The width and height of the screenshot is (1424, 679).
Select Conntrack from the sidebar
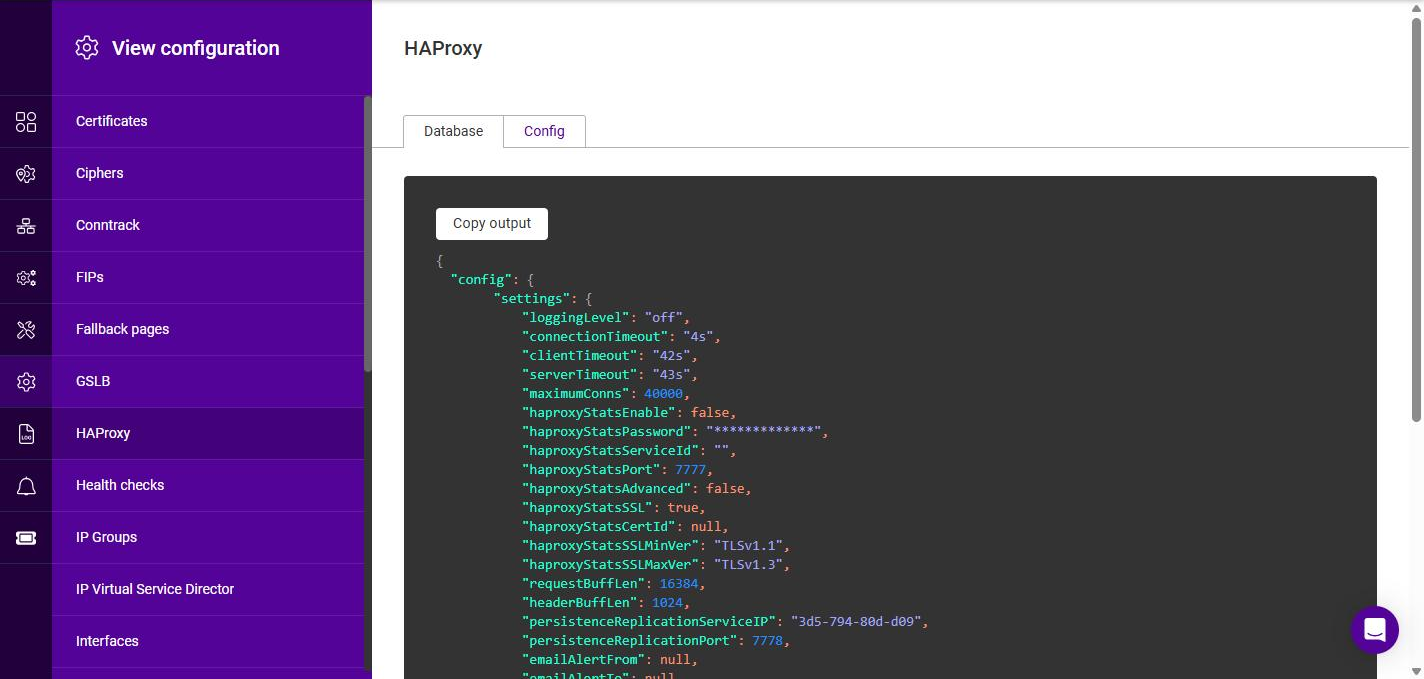208,226
